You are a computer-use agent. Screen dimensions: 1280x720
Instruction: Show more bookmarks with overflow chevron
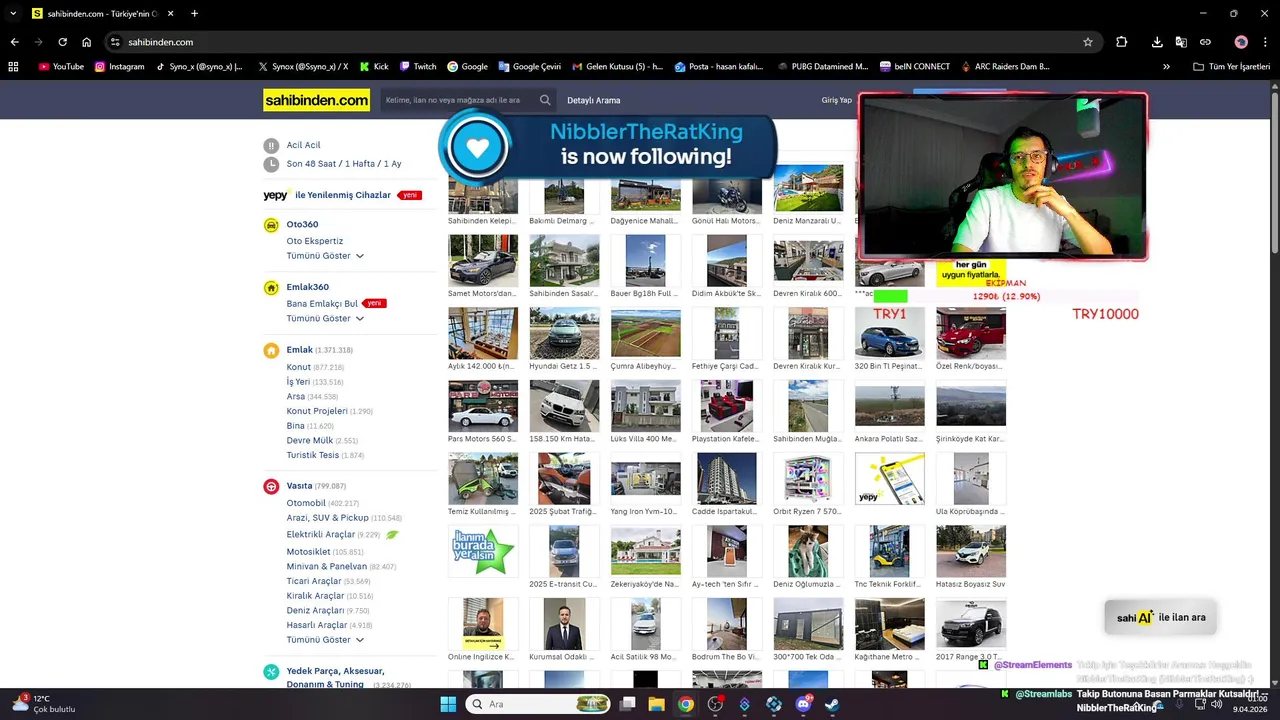tap(1166, 67)
